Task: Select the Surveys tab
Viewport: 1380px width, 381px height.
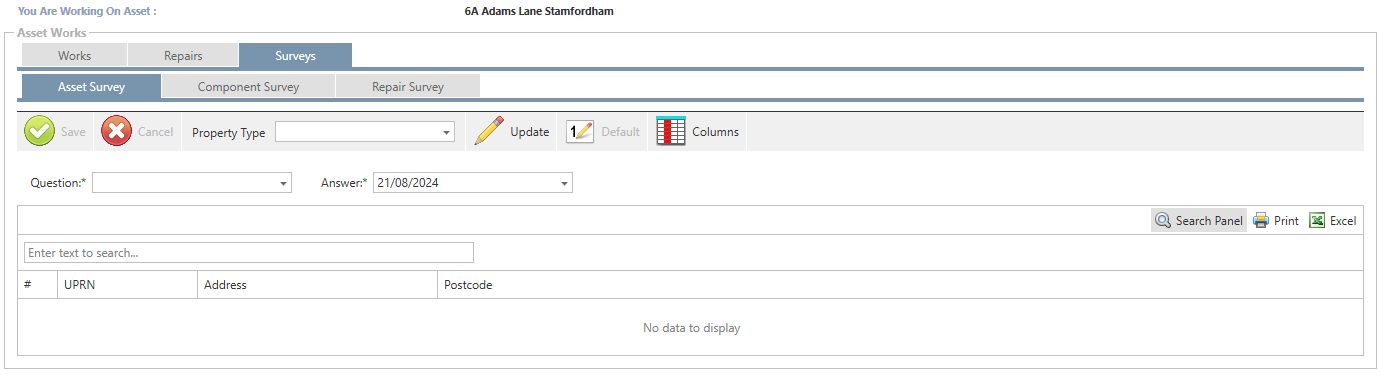Action: tap(296, 56)
